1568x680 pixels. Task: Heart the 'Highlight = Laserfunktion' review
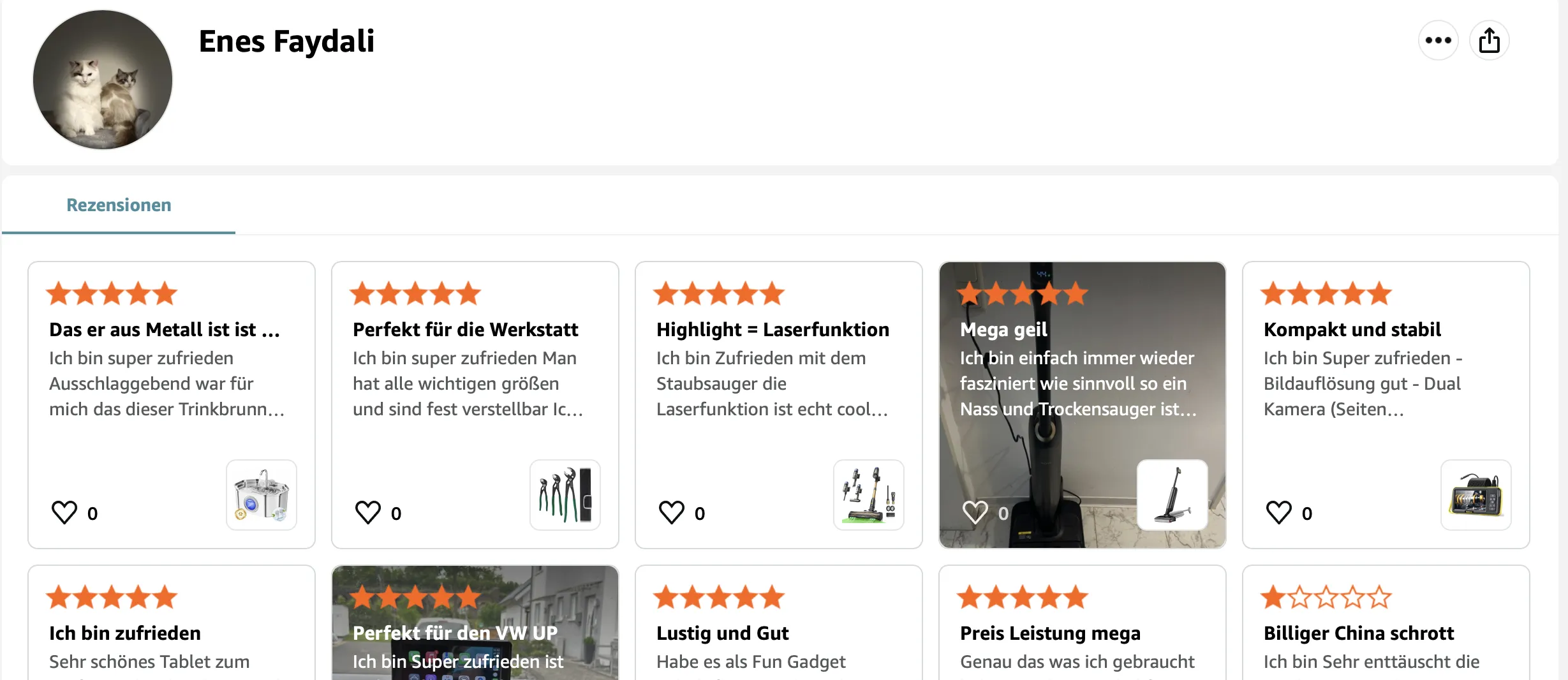pos(672,512)
